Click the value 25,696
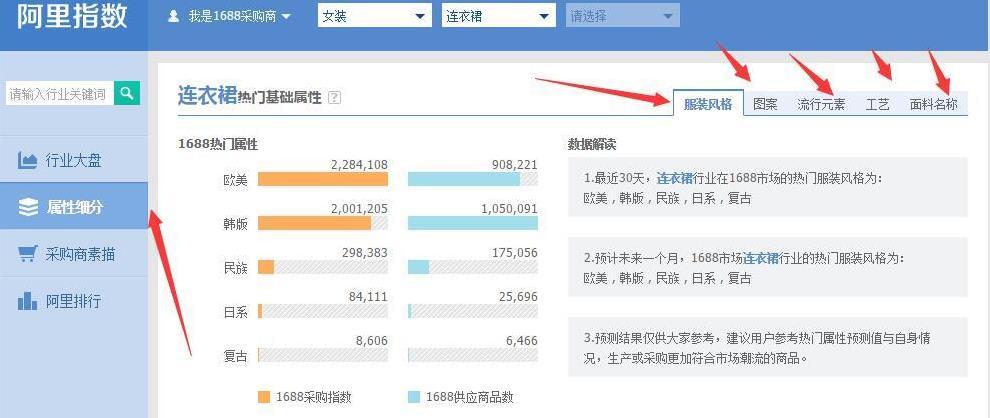 point(518,296)
